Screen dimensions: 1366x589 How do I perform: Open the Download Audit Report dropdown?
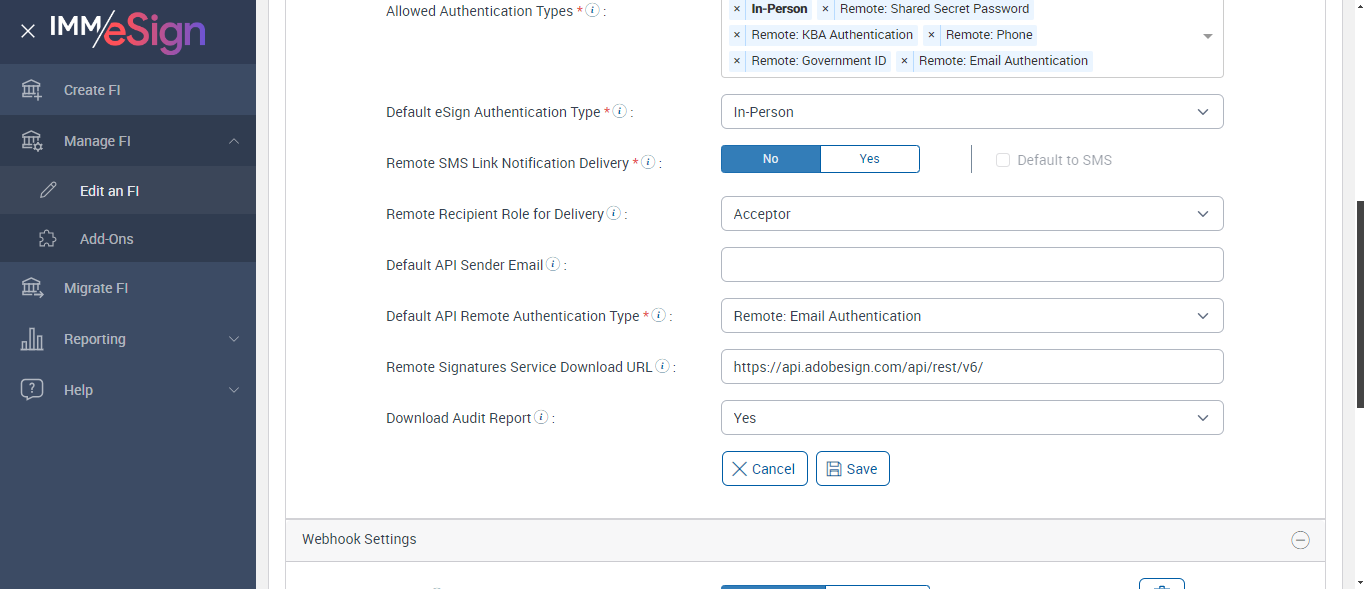(971, 418)
